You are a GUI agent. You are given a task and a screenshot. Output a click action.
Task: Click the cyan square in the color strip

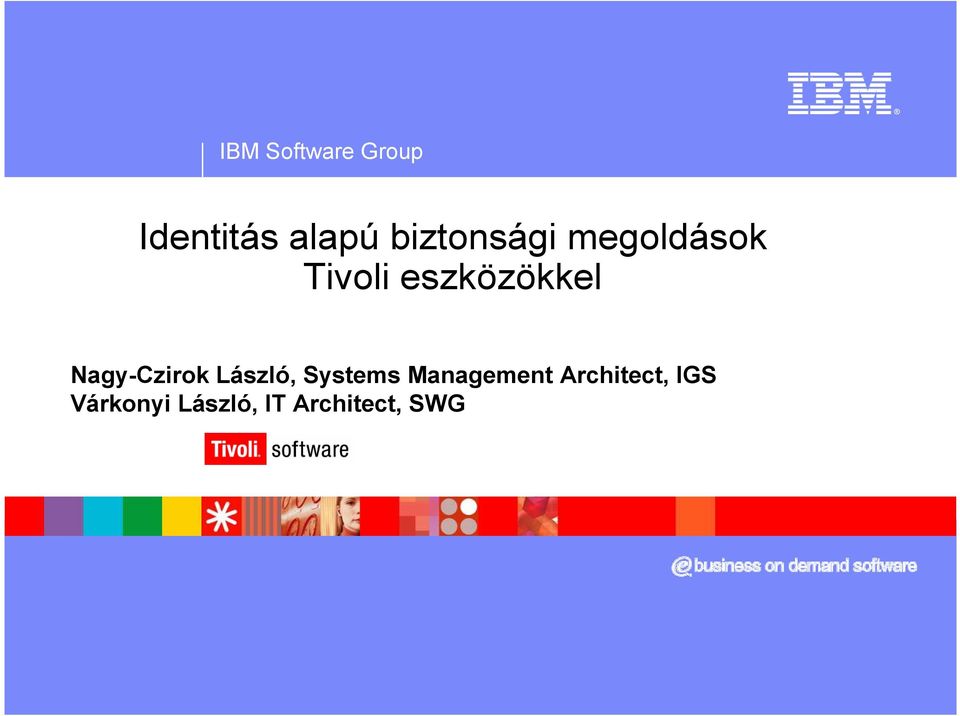click(103, 516)
